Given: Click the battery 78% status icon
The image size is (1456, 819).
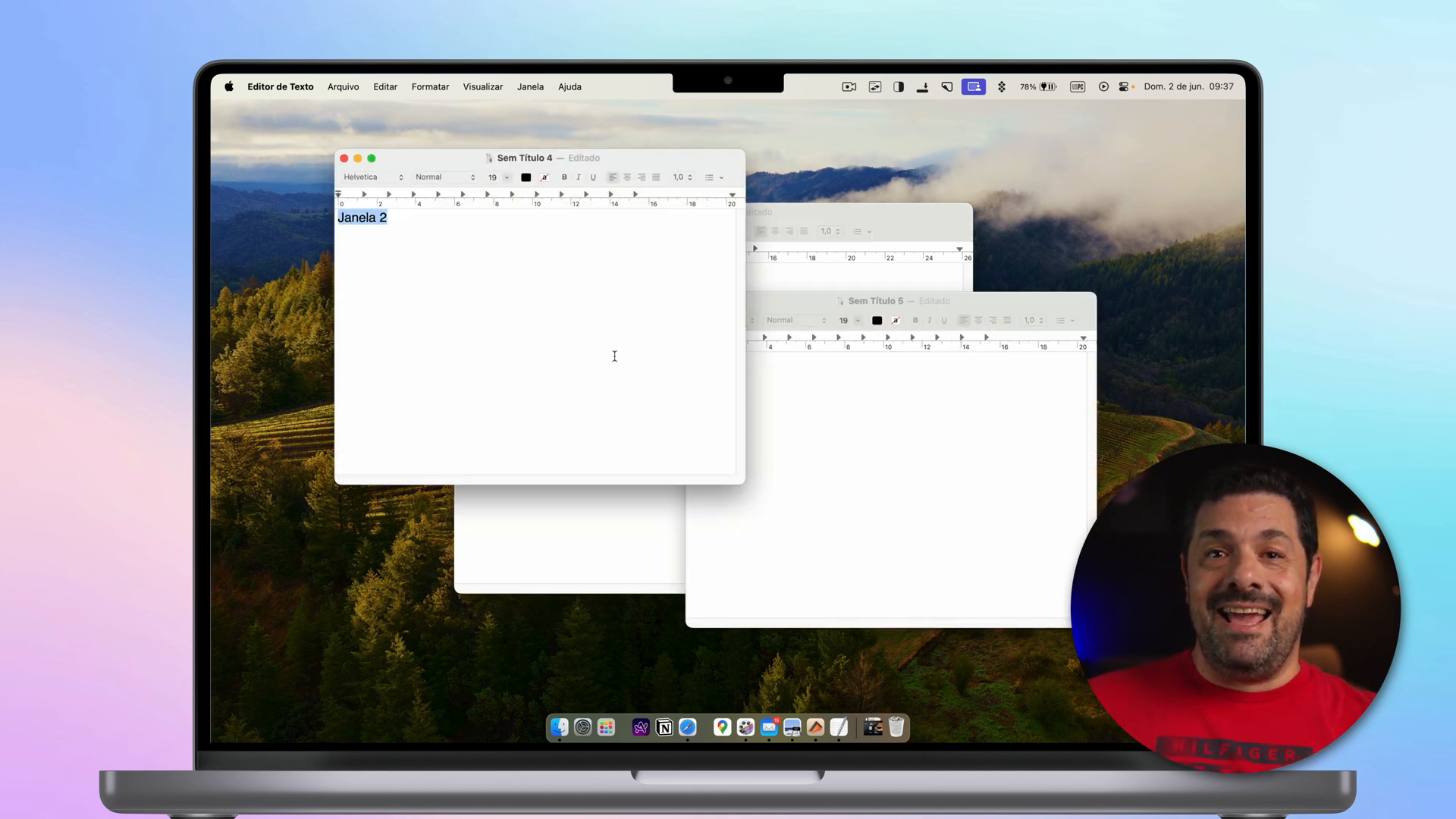Looking at the screenshot, I should tap(1038, 87).
